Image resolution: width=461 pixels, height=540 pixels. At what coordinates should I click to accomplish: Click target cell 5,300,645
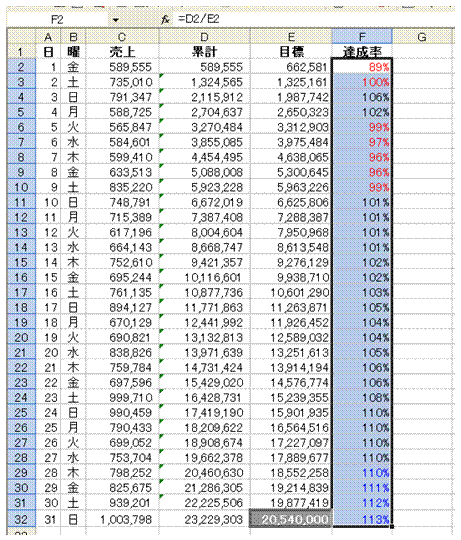click(291, 172)
